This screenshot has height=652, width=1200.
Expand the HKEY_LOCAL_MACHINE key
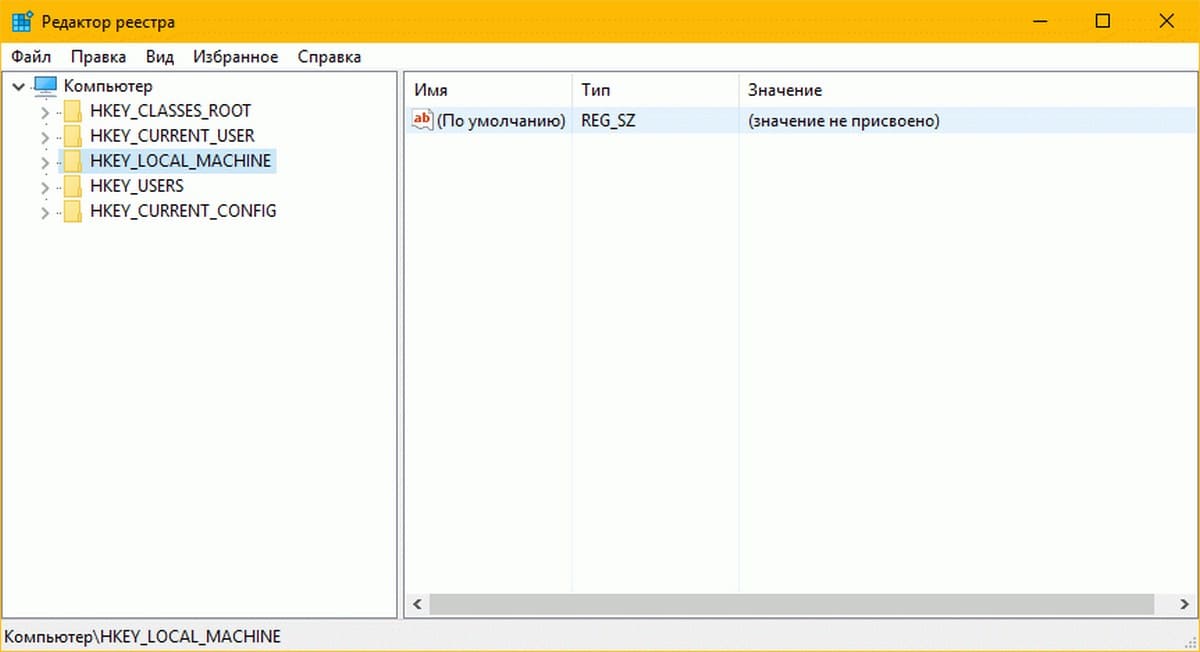coord(44,161)
